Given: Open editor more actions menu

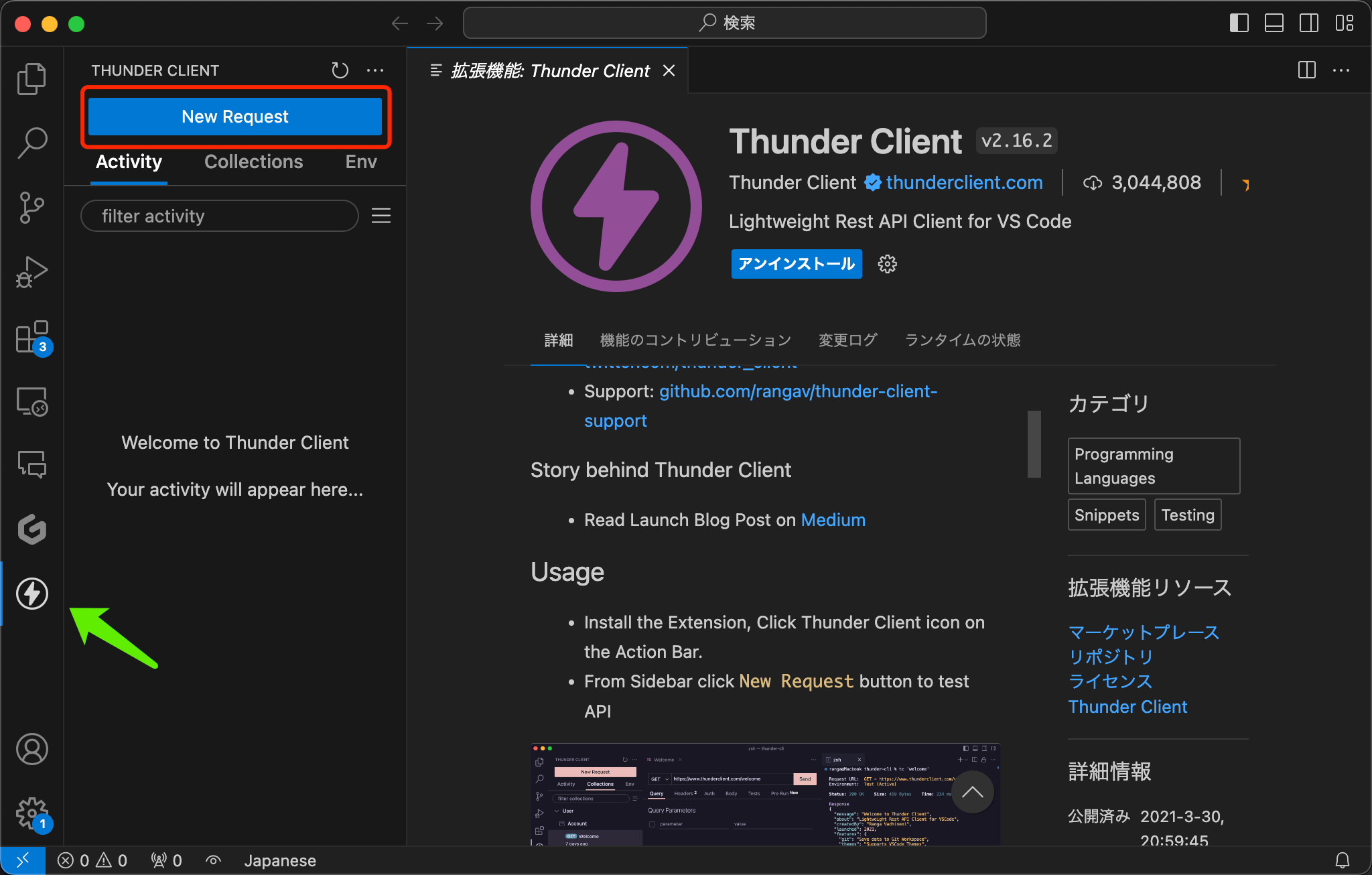Looking at the screenshot, I should pos(1341,70).
